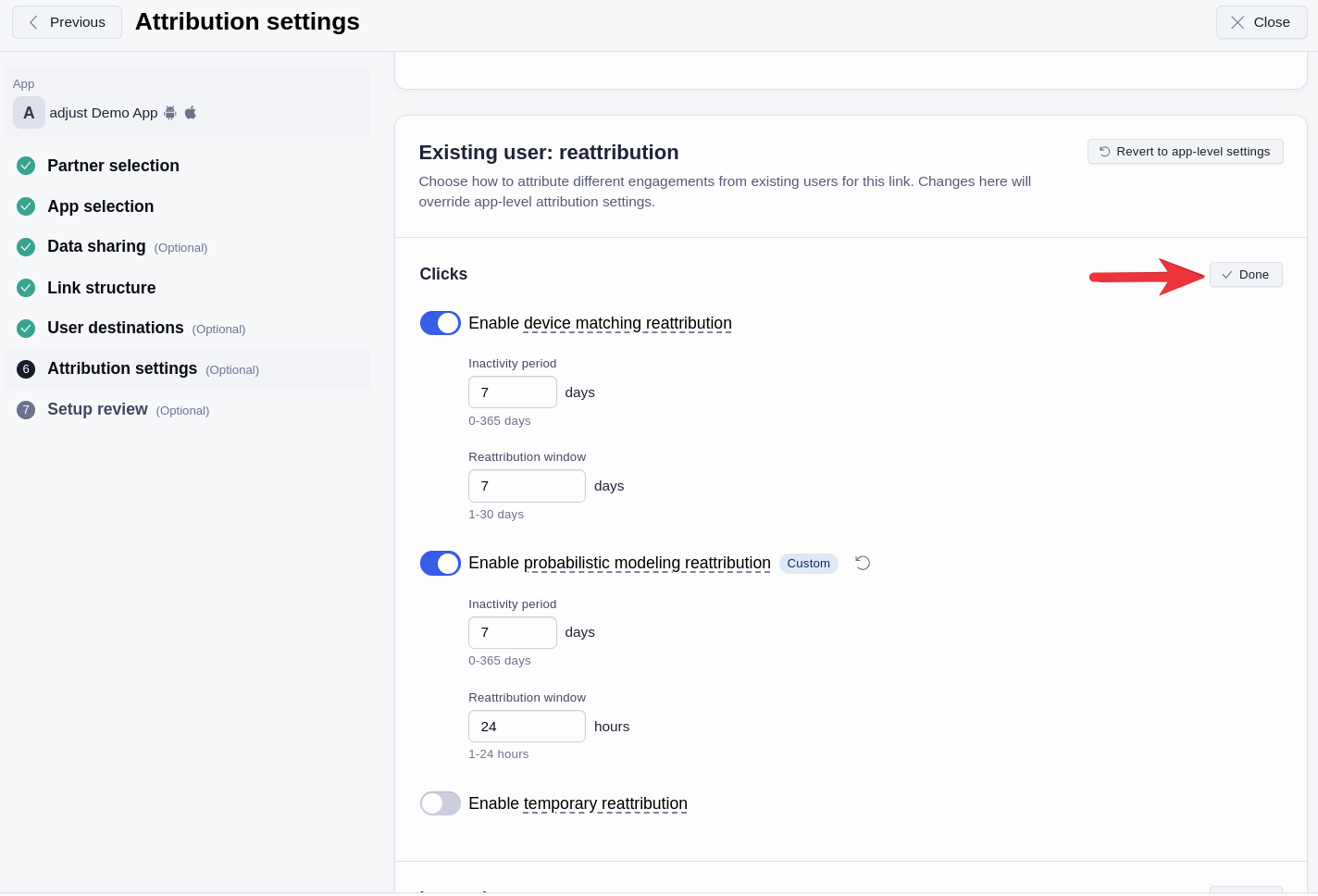Viewport: 1318px width, 896px height.
Task: Open the device matching reattribution help link
Action: [x=628, y=323]
